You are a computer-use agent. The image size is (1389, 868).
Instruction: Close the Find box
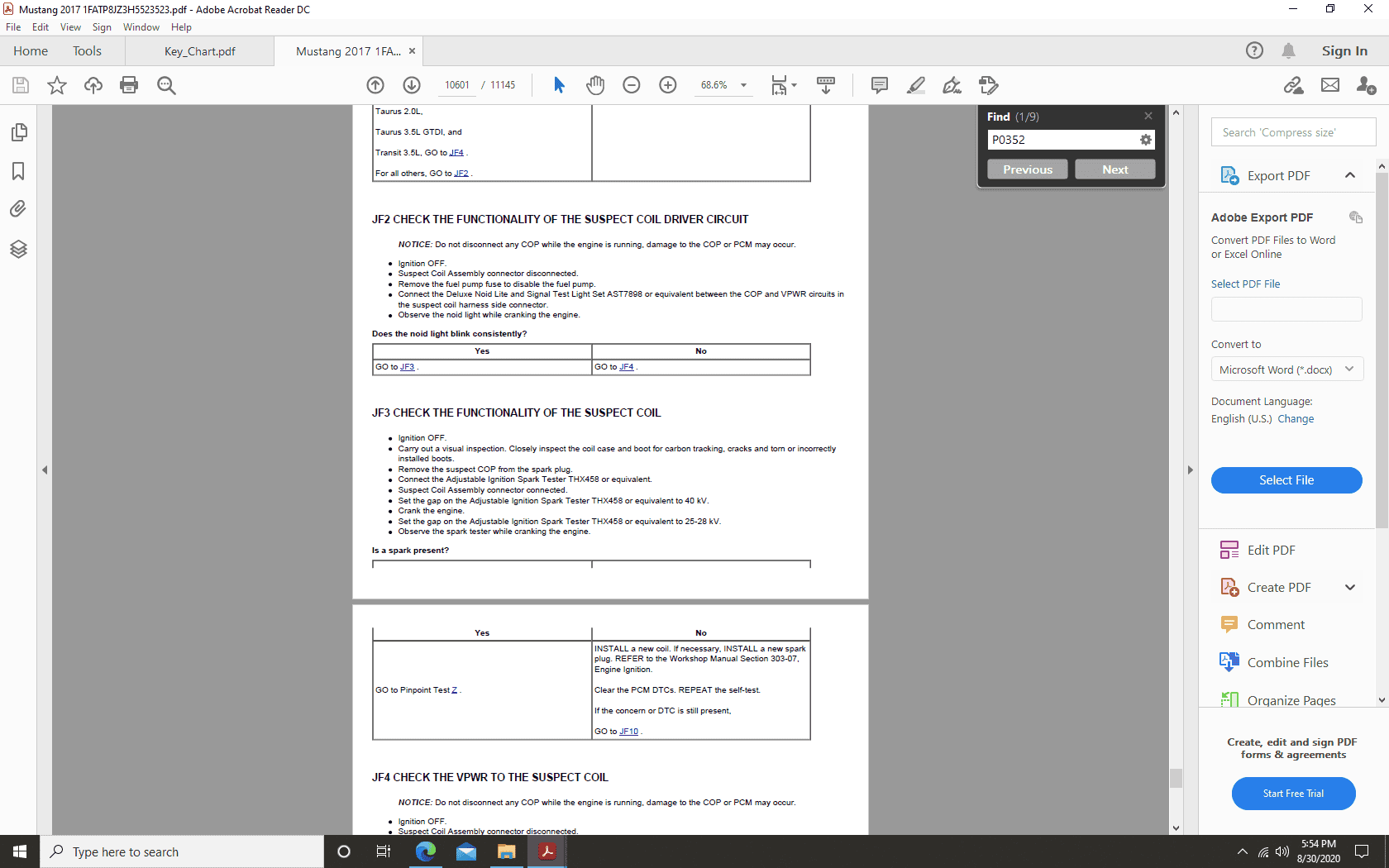tap(1148, 116)
